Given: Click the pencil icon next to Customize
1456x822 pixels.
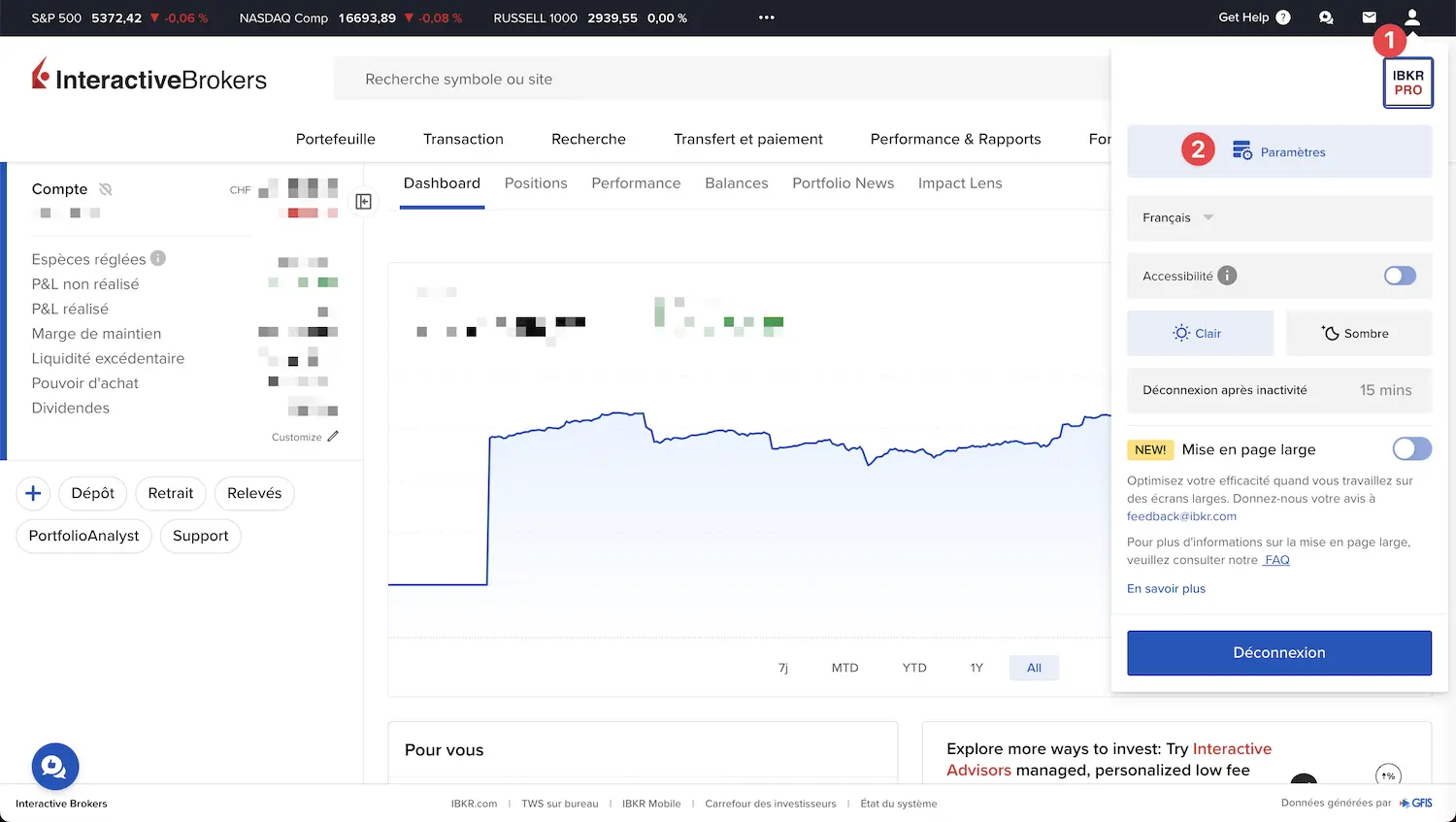Looking at the screenshot, I should (333, 437).
